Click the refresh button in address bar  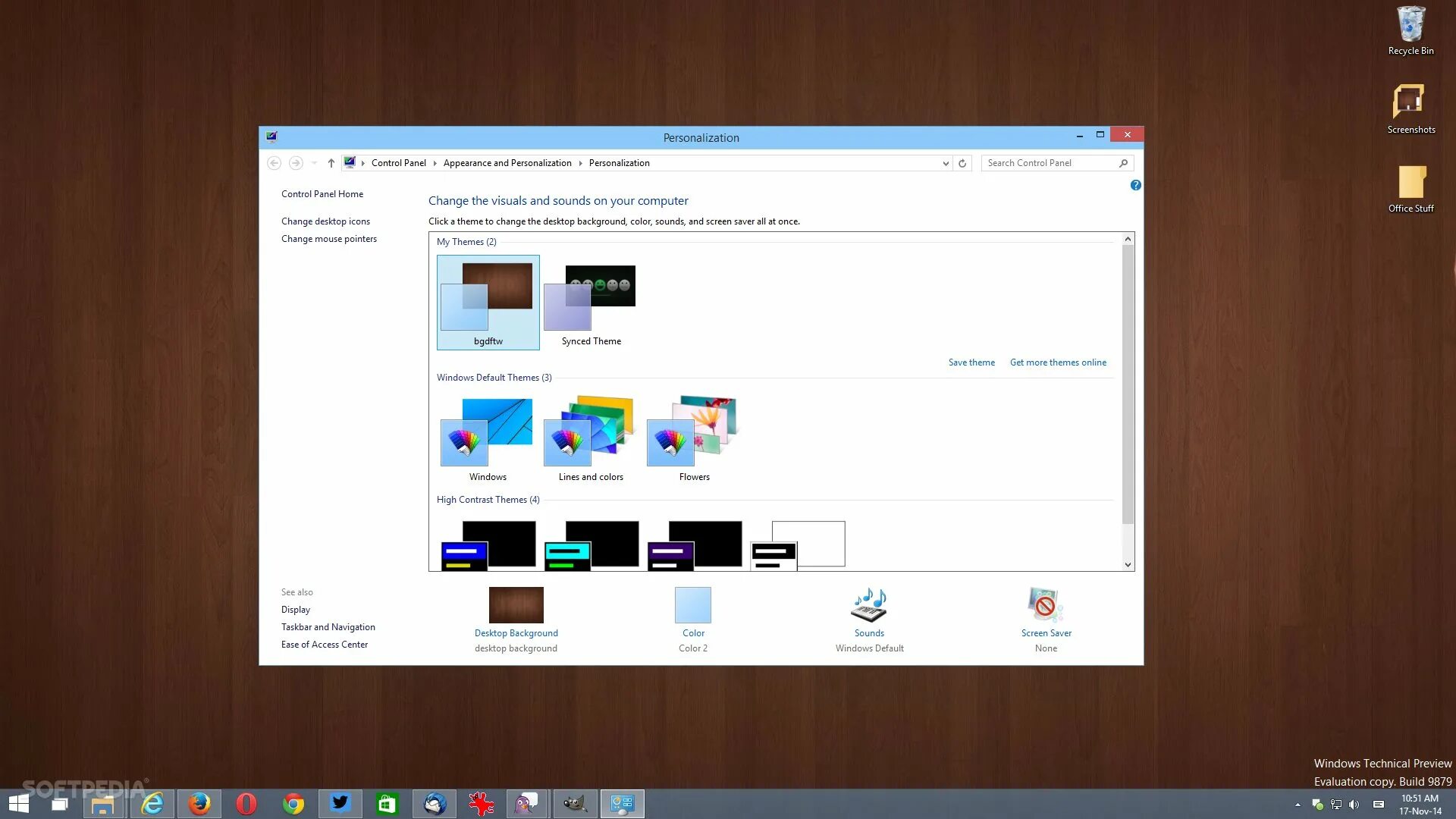[962, 163]
